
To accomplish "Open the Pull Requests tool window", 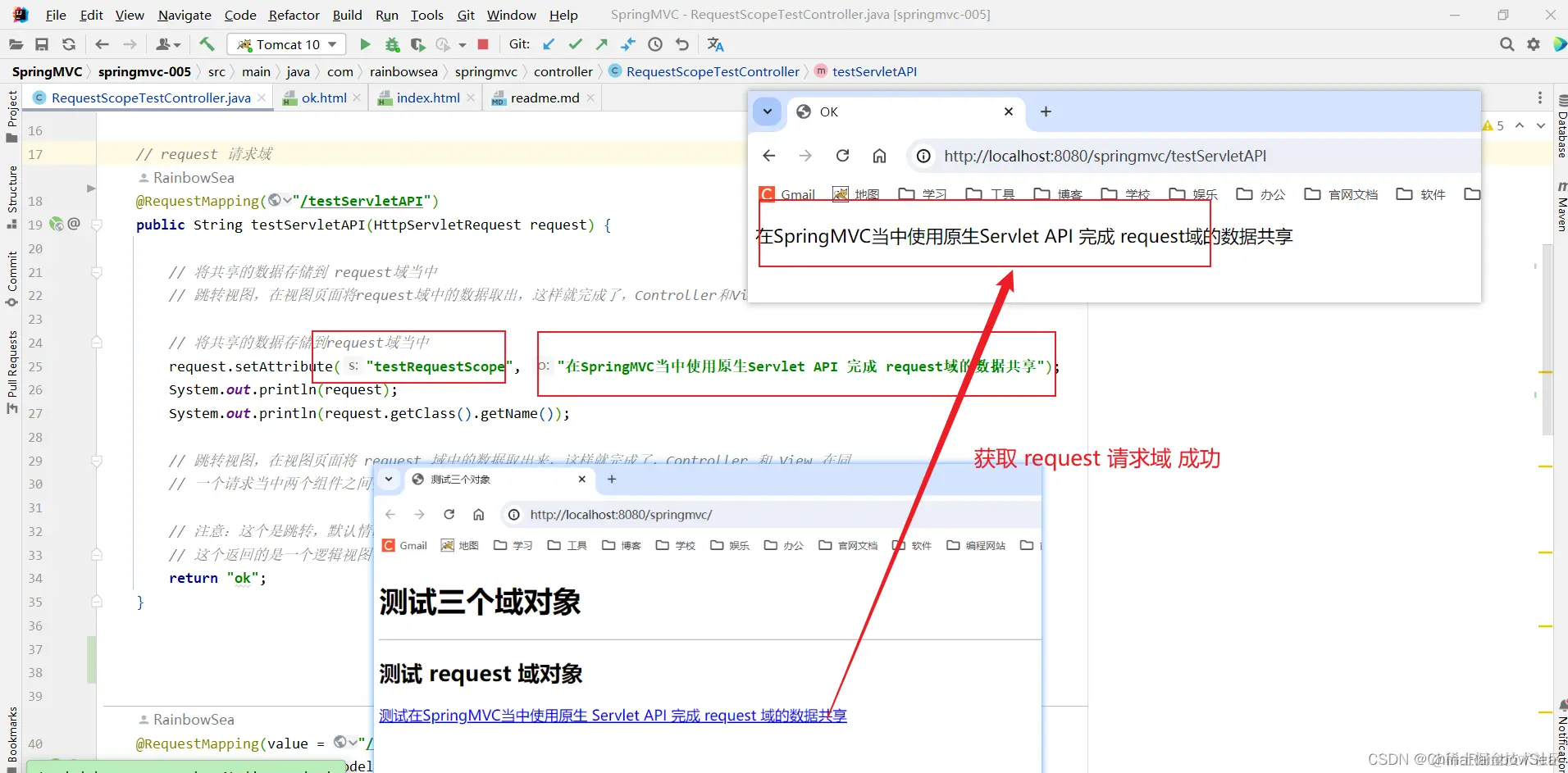I will click(x=11, y=372).
